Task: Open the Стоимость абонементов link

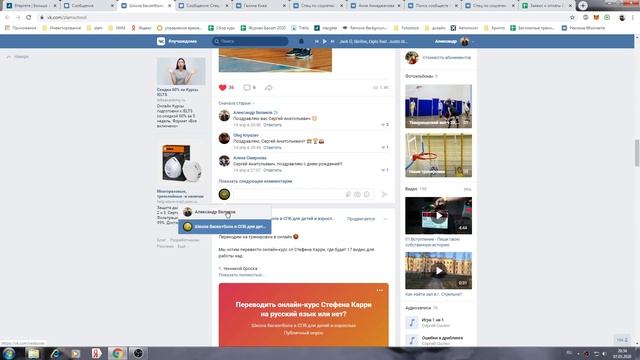Action: [x=447, y=58]
